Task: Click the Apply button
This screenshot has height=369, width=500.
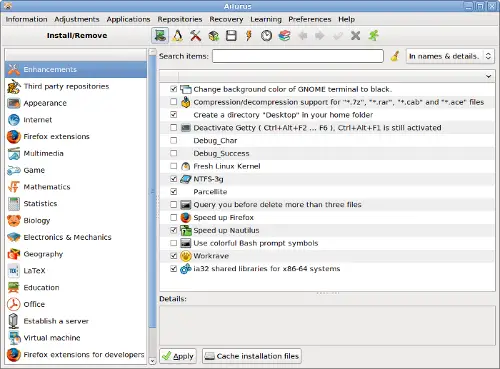Action: point(178,356)
